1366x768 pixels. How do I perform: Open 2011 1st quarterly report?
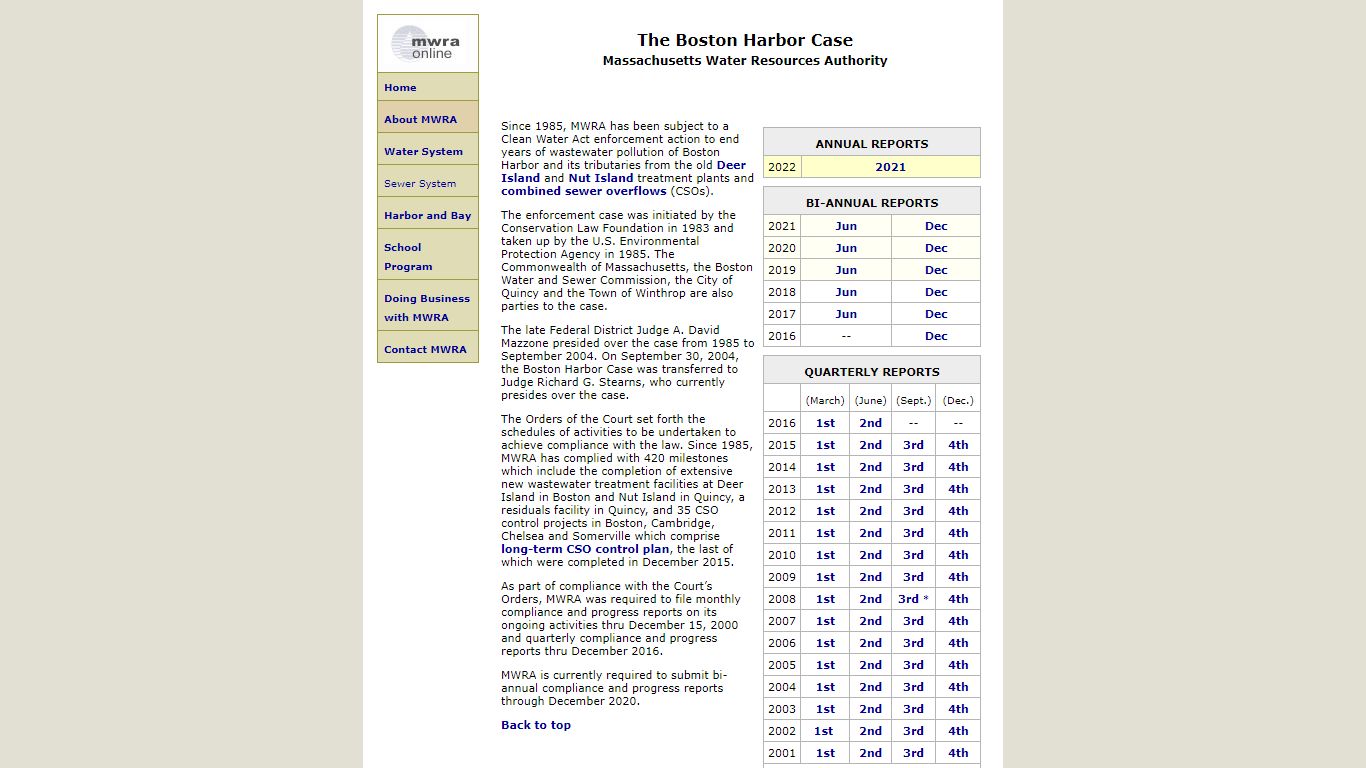point(825,533)
